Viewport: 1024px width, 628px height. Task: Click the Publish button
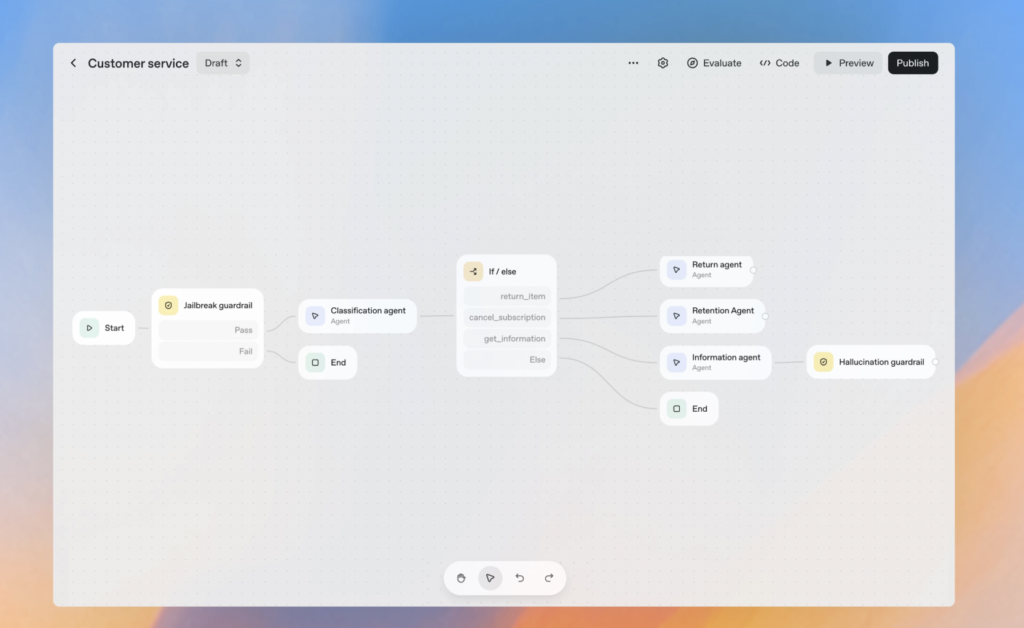(x=912, y=63)
